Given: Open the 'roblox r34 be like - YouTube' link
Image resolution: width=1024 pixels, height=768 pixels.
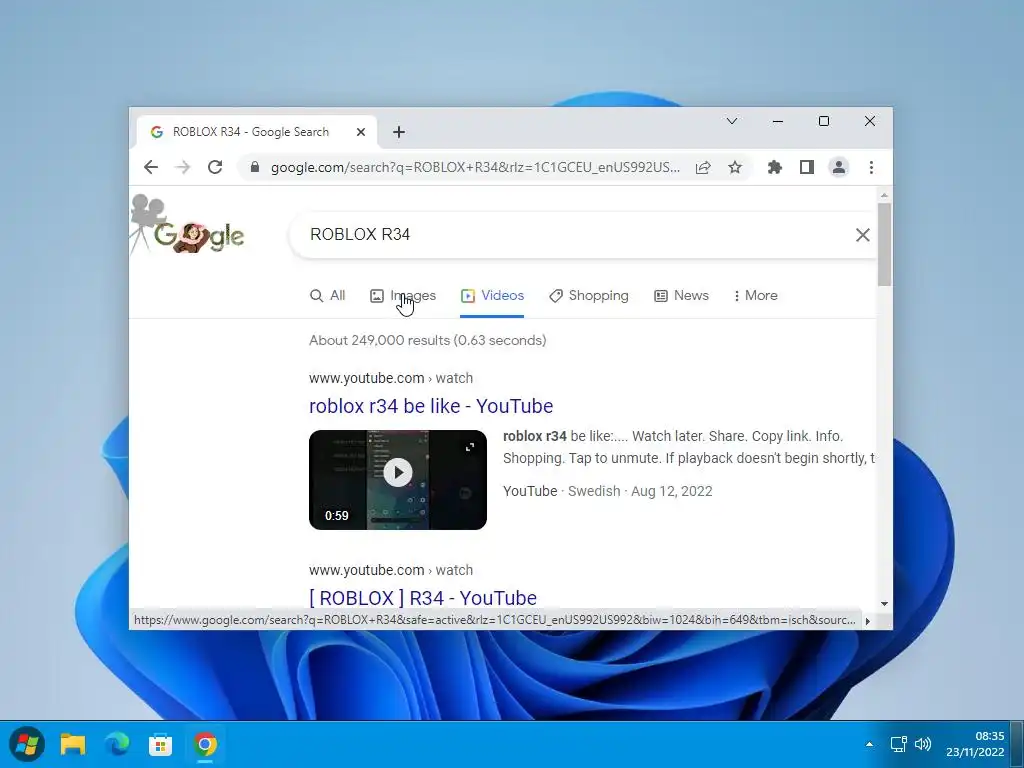Looking at the screenshot, I should tap(431, 406).
